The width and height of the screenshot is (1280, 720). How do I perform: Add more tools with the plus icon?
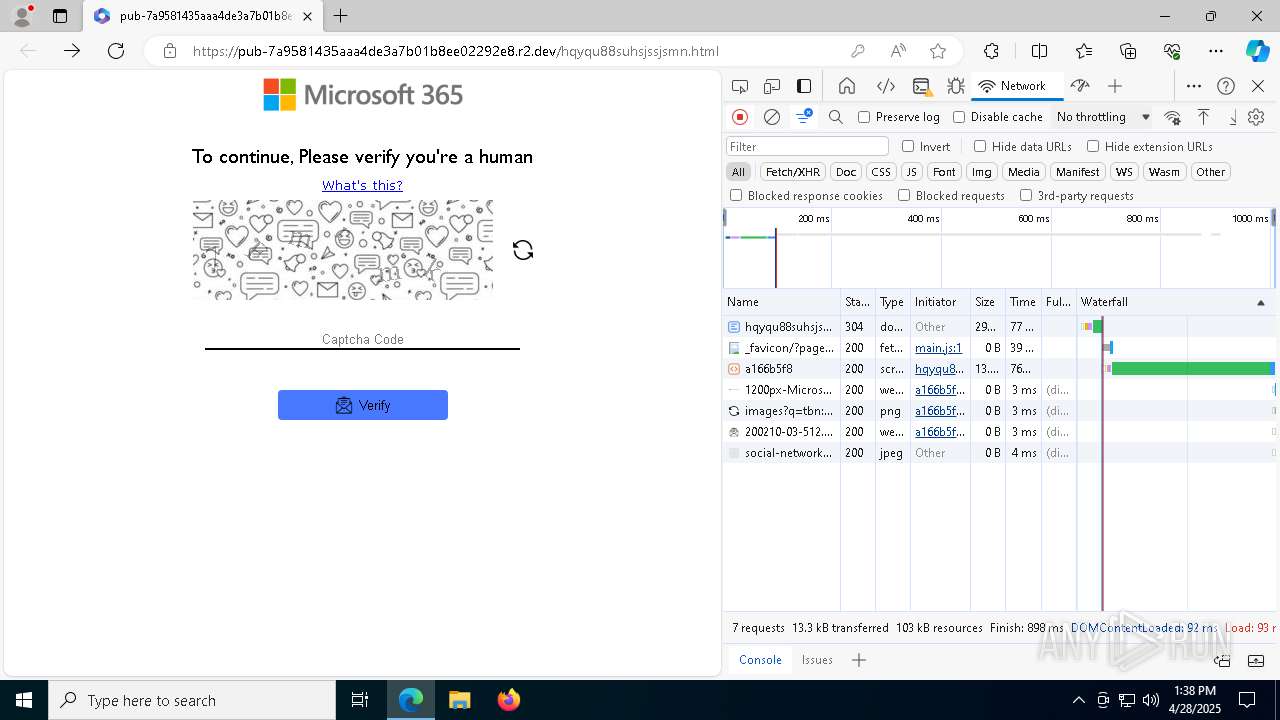click(x=1115, y=86)
